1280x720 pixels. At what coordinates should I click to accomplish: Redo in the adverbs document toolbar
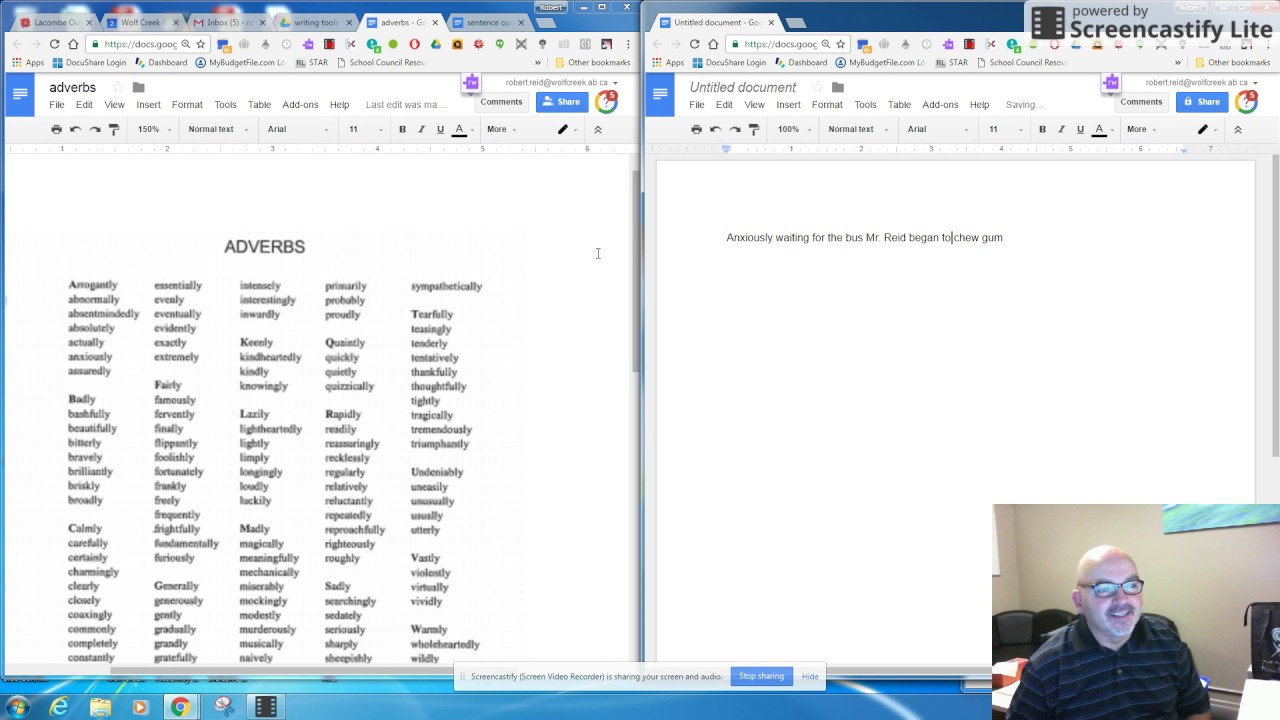pyautogui.click(x=94, y=129)
